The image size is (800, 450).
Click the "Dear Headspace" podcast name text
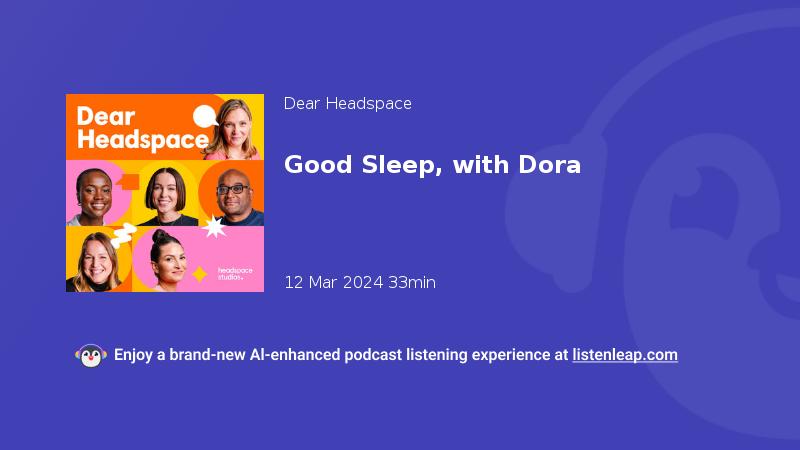pos(347,104)
